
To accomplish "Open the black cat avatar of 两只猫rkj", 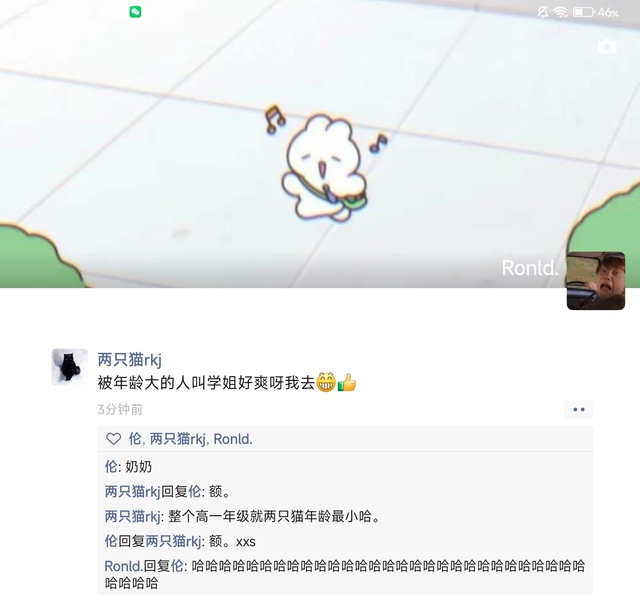I will [x=69, y=367].
